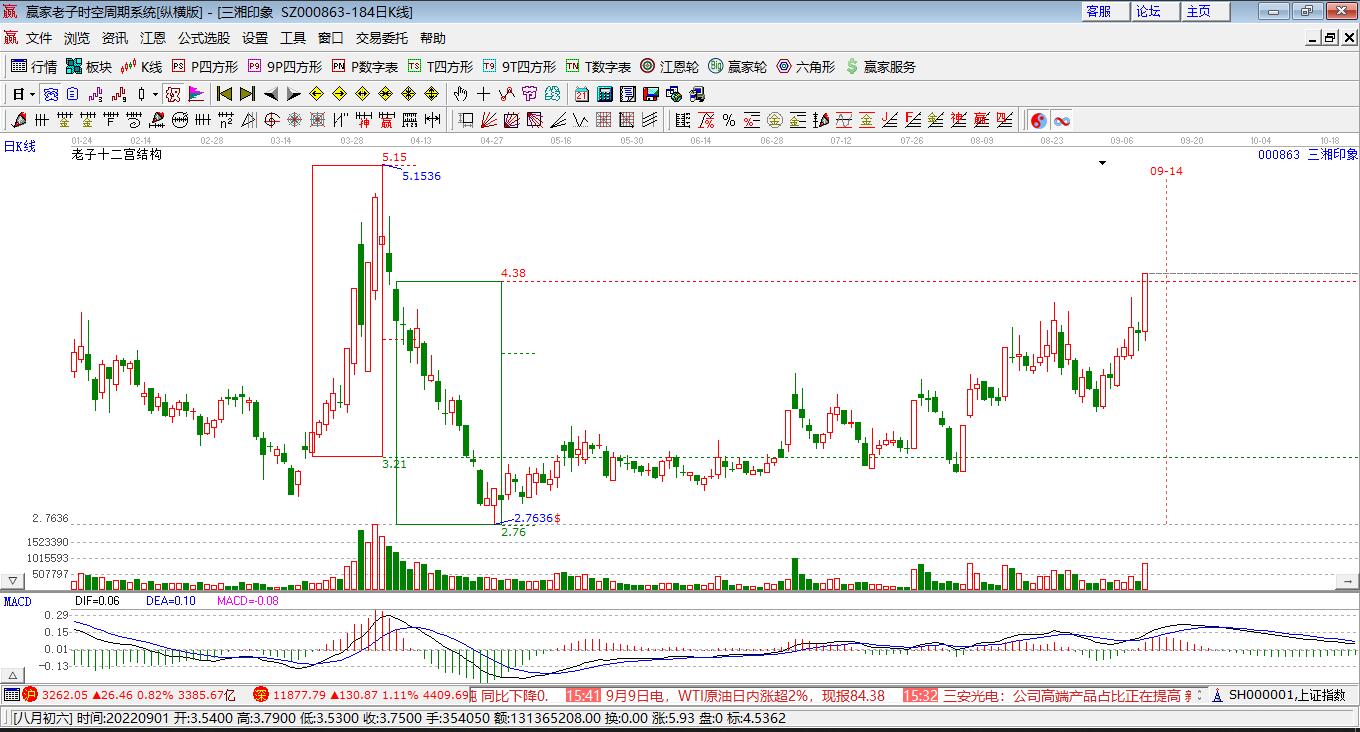This screenshot has width=1360, height=732.
Task: Select the rectangle measure tool
Action: [466, 120]
